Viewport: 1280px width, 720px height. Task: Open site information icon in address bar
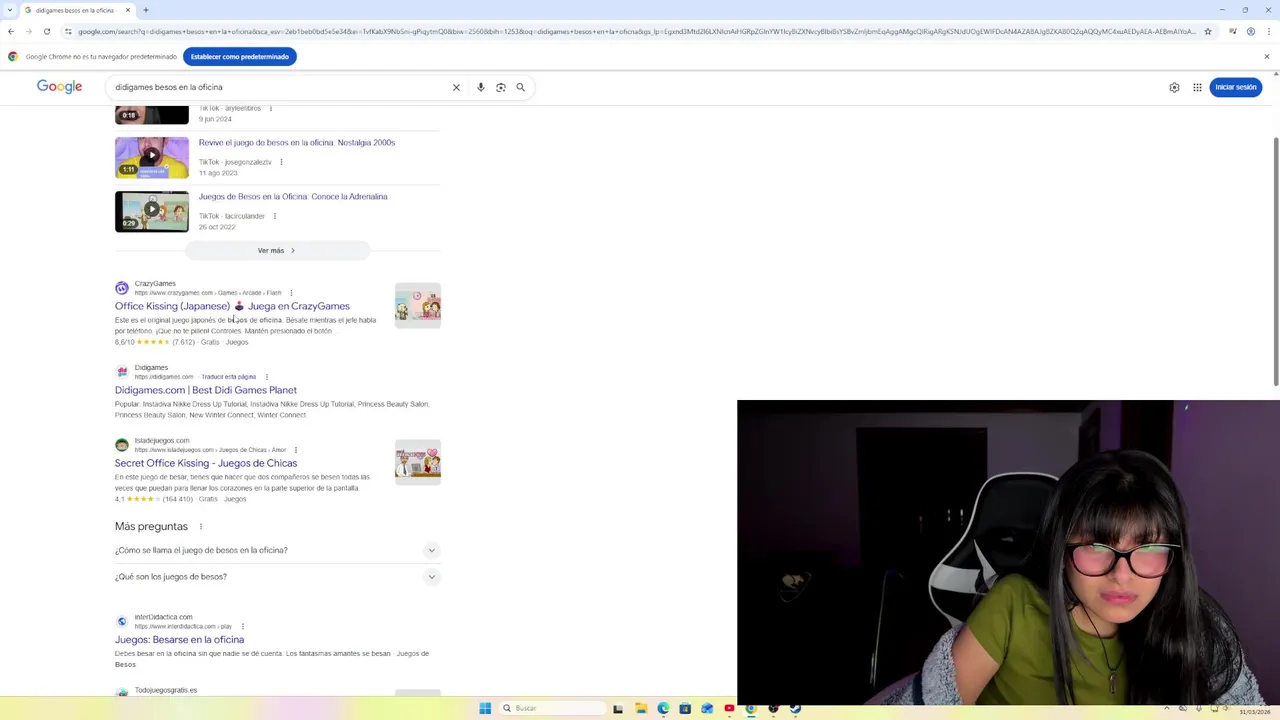[68, 32]
